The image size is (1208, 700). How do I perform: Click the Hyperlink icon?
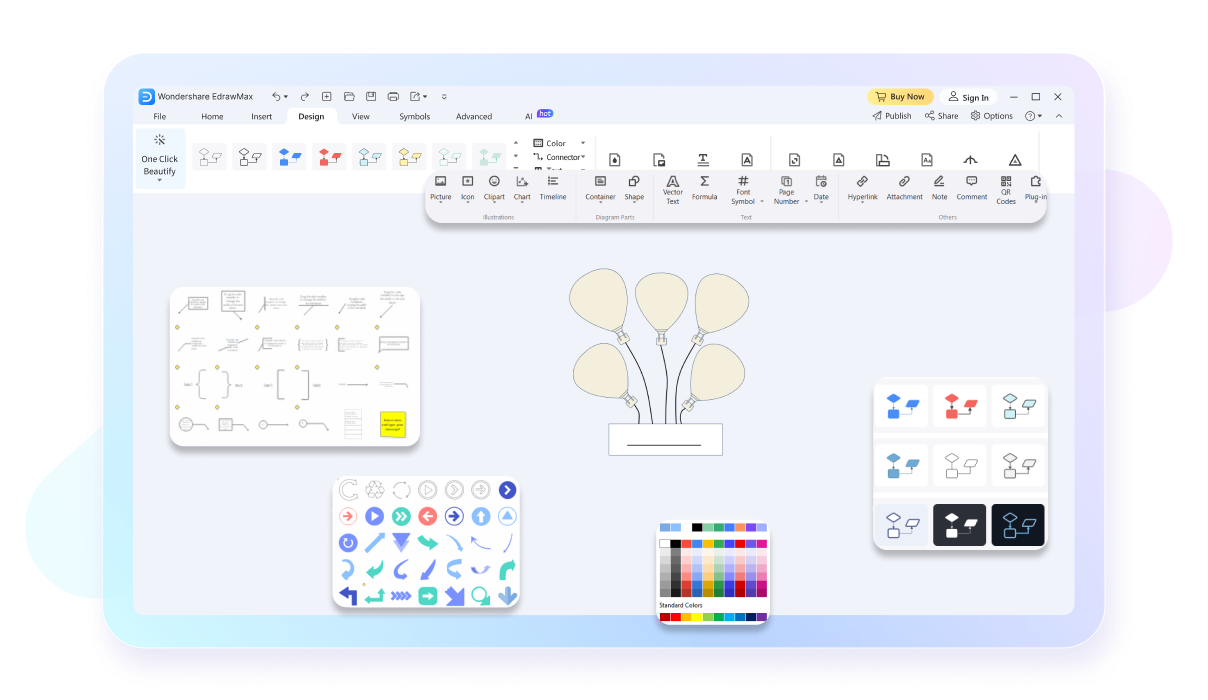(x=862, y=188)
